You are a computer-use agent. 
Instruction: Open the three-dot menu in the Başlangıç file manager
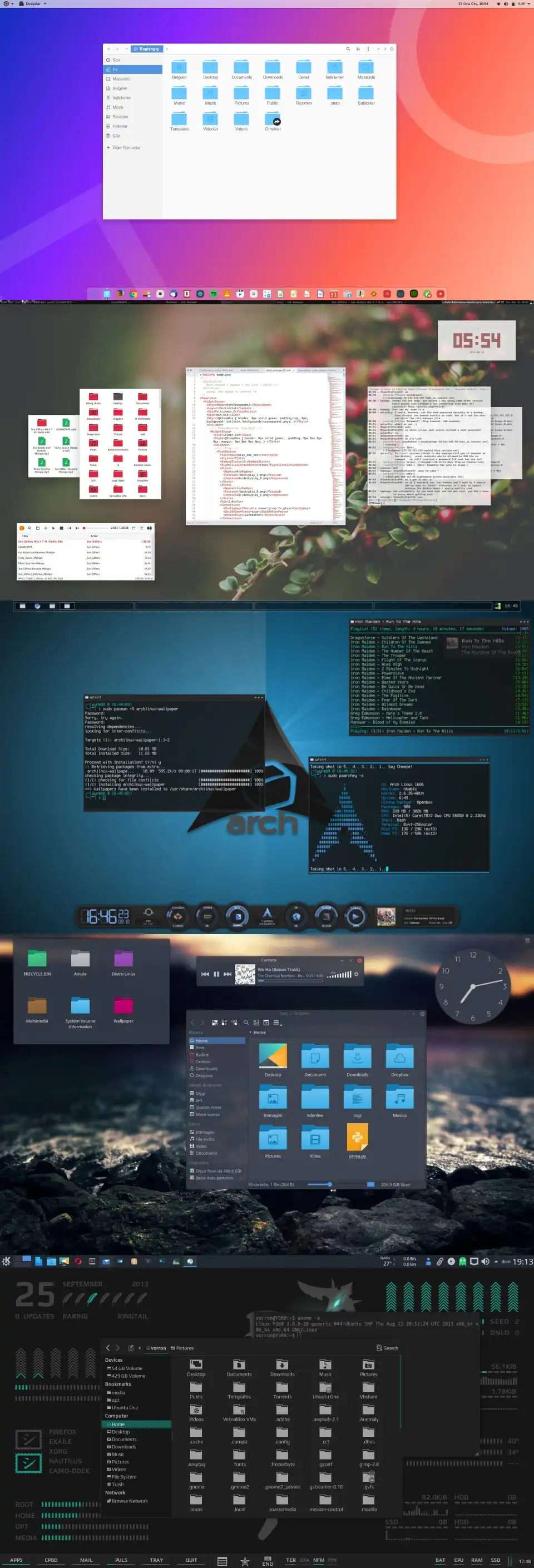tap(368, 49)
